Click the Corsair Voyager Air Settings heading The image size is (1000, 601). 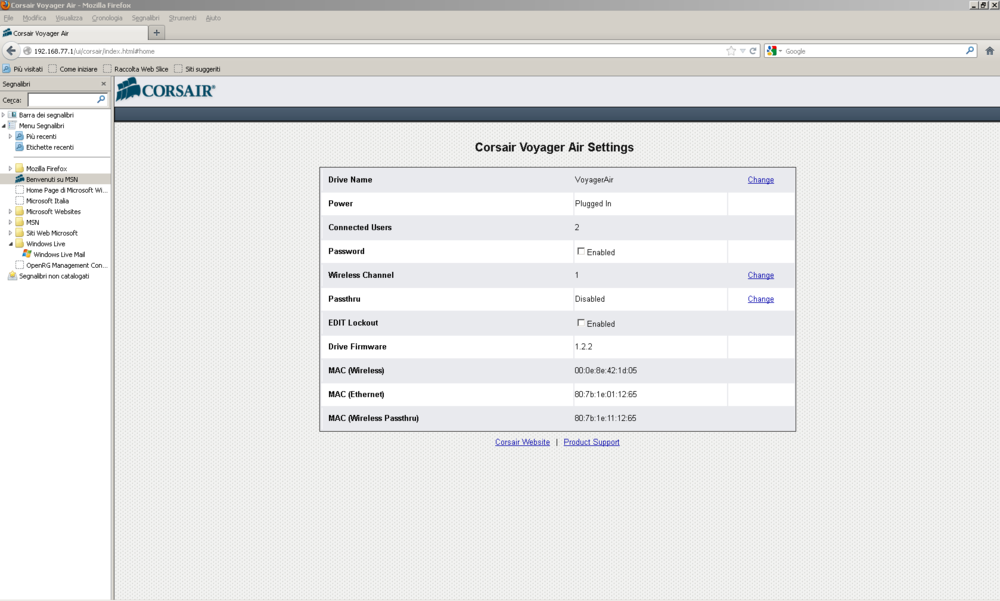pos(554,147)
